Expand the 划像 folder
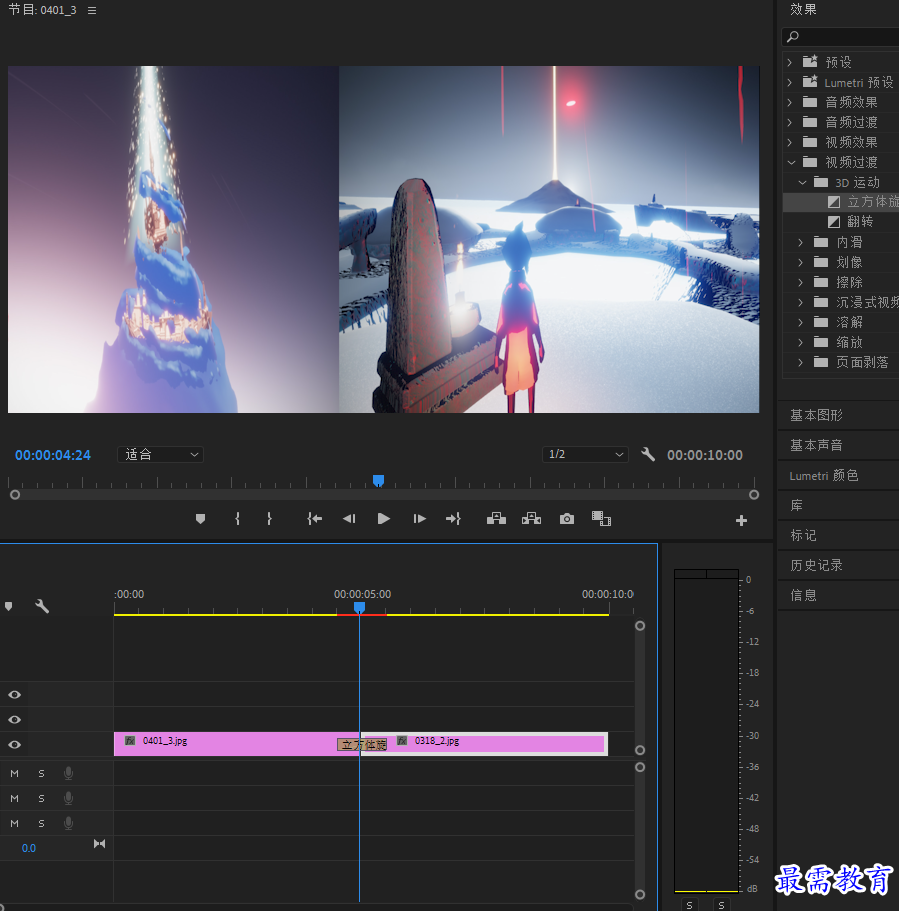This screenshot has height=911, width=899. (x=801, y=263)
